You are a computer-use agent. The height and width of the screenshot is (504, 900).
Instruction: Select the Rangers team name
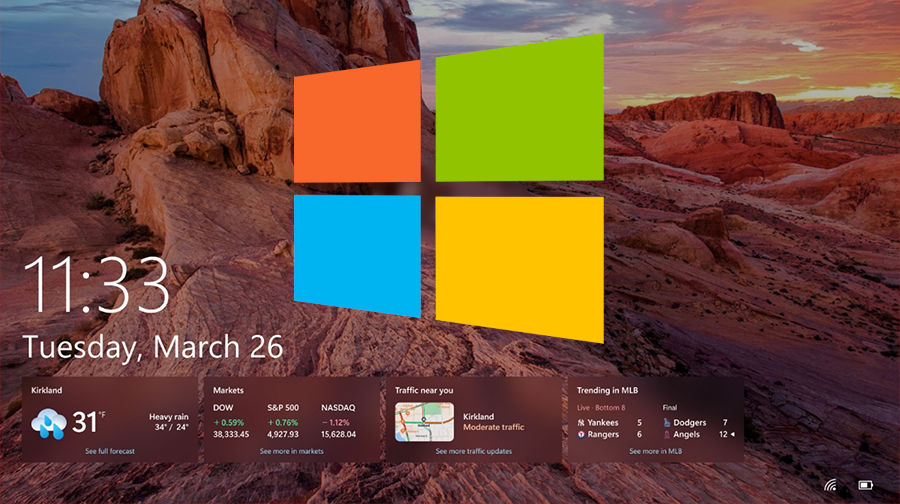click(x=603, y=435)
